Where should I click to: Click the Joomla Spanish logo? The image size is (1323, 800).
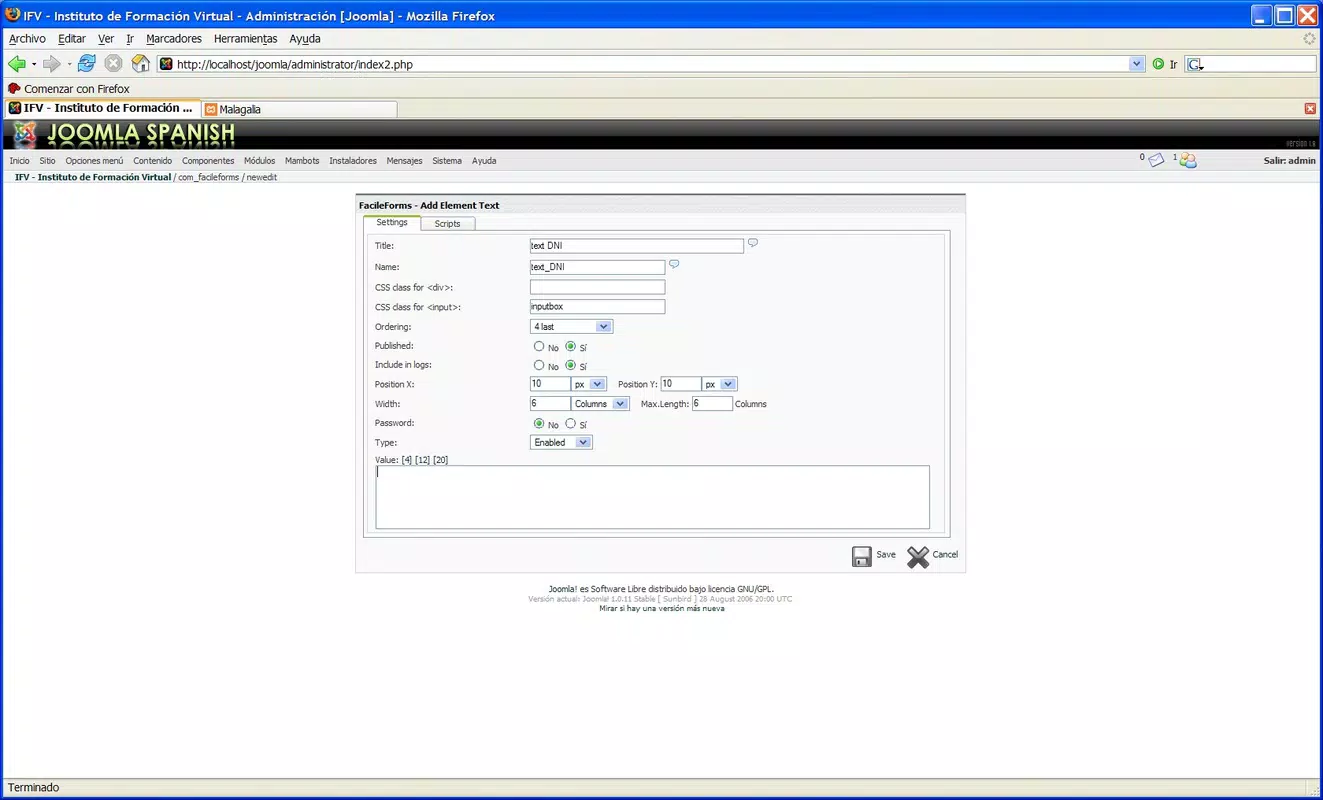pos(125,135)
